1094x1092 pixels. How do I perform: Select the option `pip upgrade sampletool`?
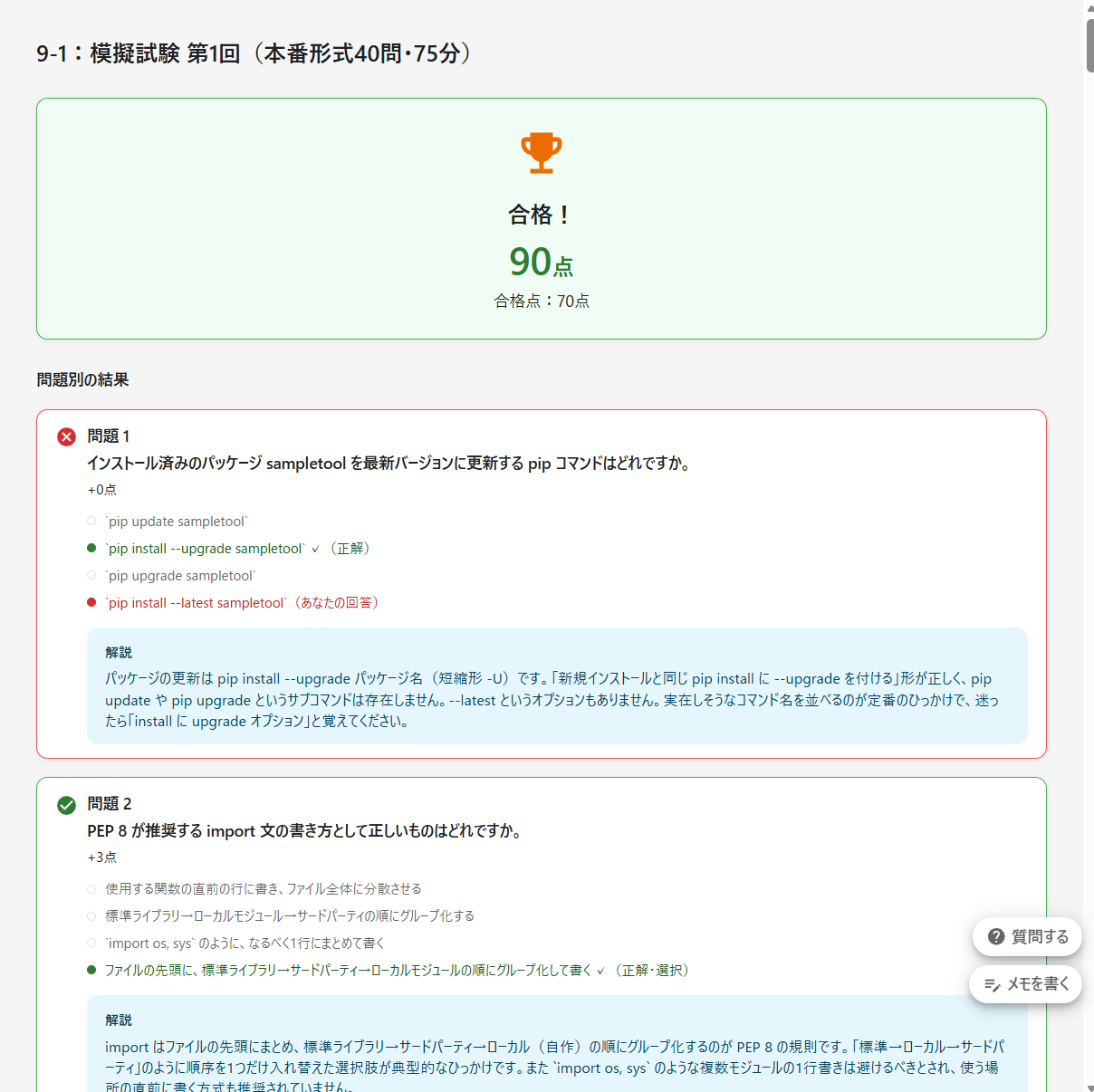click(x=172, y=576)
